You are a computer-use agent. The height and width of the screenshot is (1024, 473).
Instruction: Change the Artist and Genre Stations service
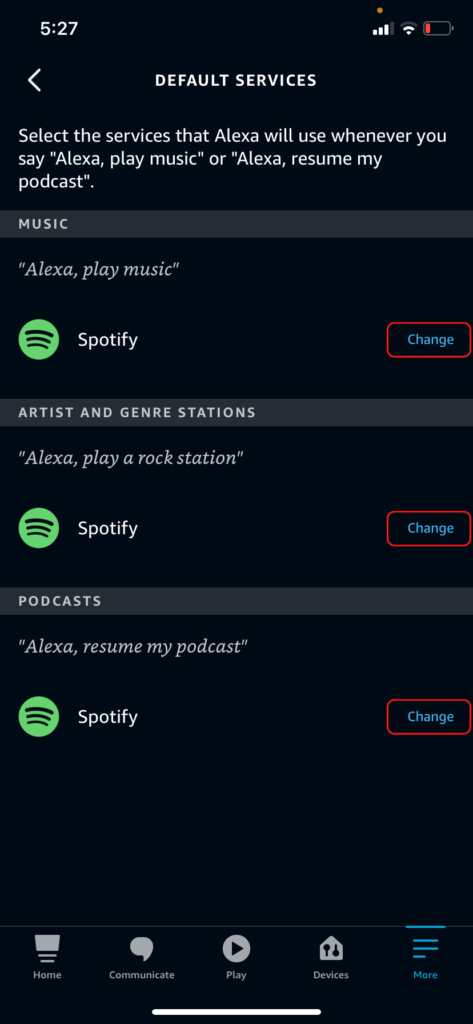point(429,528)
